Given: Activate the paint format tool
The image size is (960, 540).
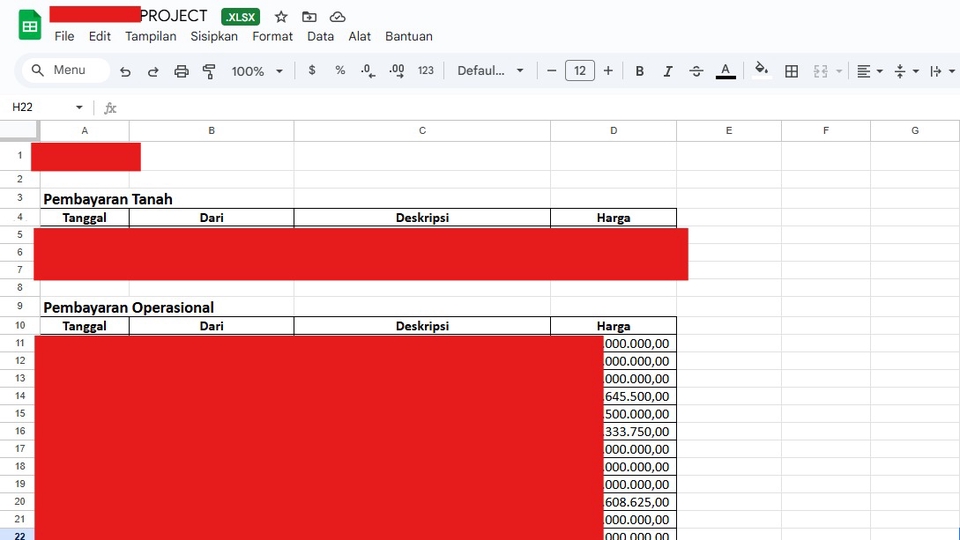Looking at the screenshot, I should [209, 71].
